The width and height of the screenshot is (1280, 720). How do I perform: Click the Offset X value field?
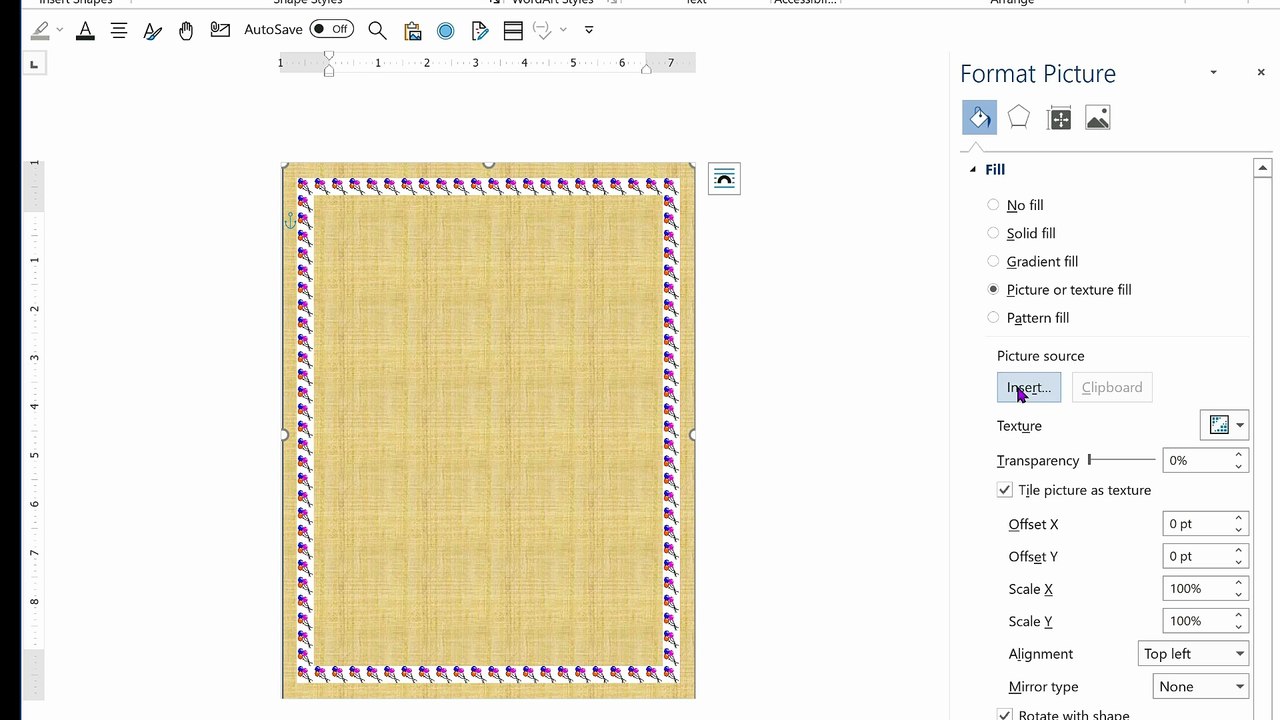1197,524
